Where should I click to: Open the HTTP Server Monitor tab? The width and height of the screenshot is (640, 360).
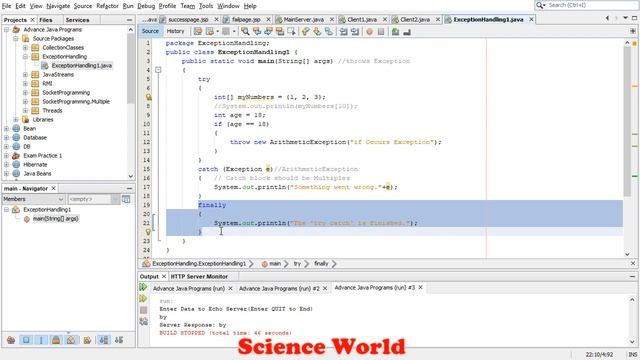click(x=199, y=276)
